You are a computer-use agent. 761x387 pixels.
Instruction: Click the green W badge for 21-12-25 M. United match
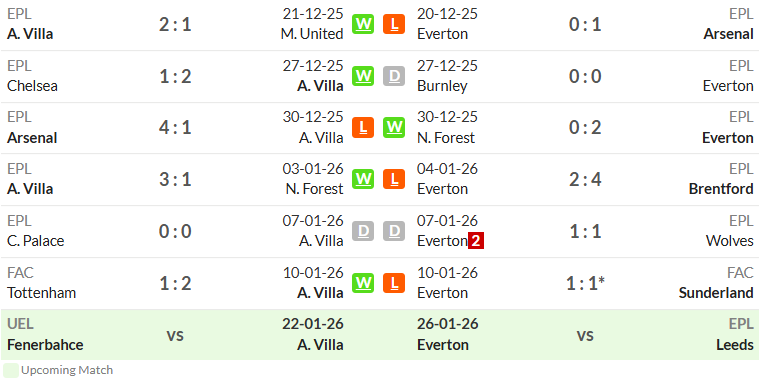point(363,24)
